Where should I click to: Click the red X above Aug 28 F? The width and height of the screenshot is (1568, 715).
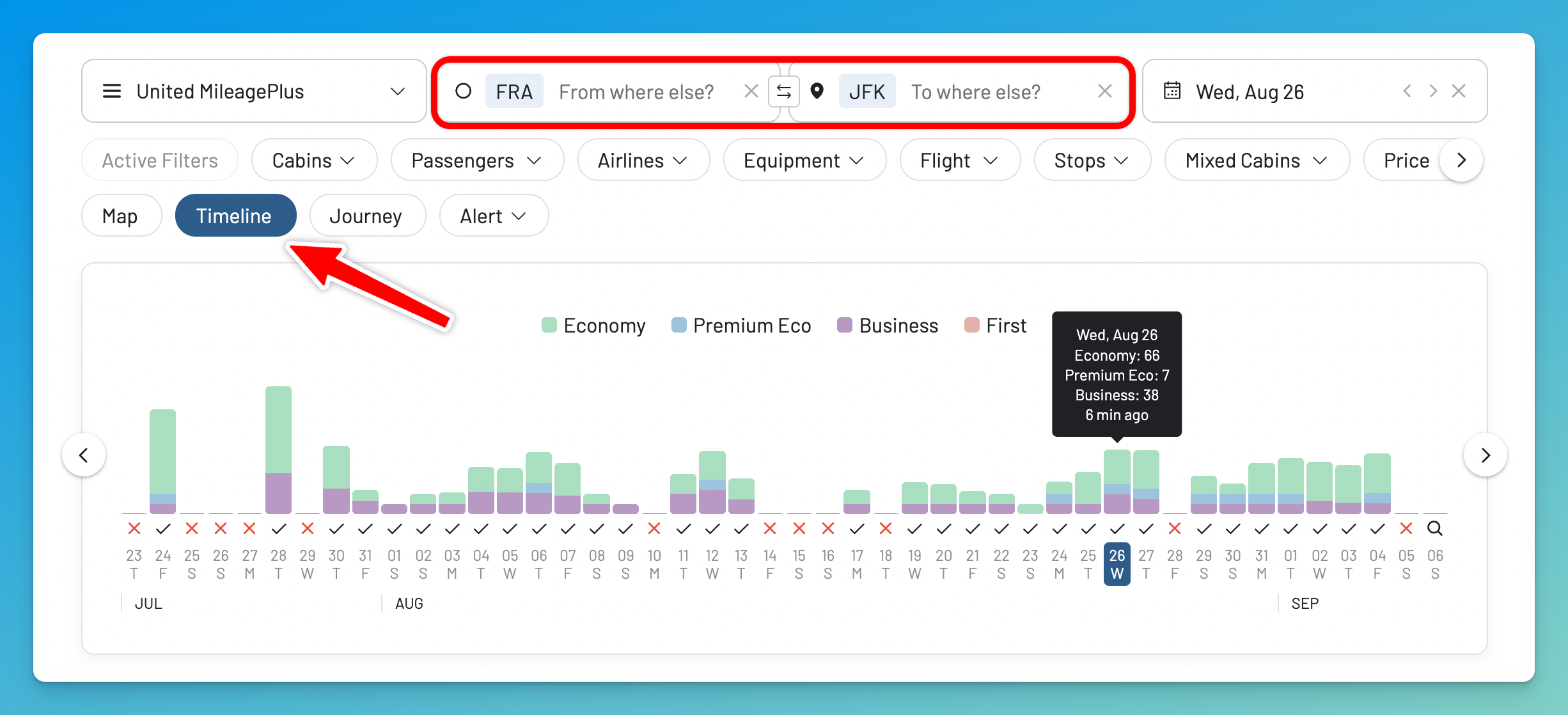click(1175, 528)
